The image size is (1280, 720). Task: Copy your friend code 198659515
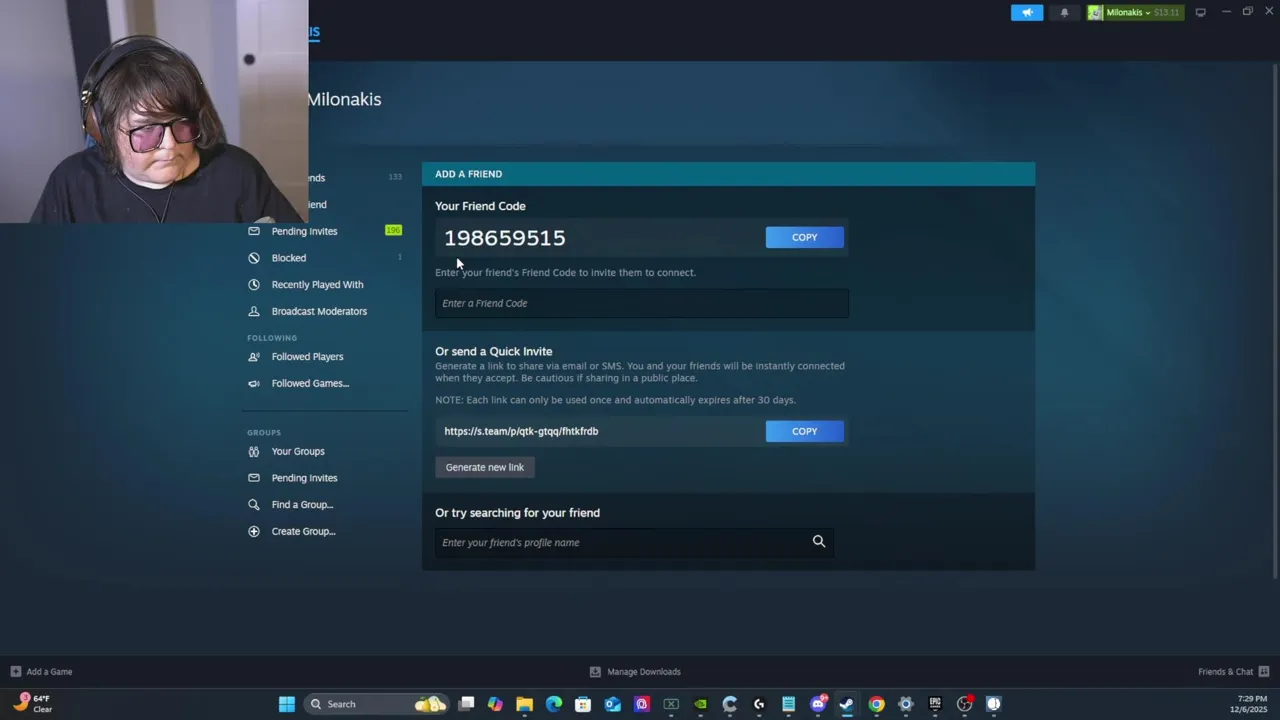coord(804,237)
